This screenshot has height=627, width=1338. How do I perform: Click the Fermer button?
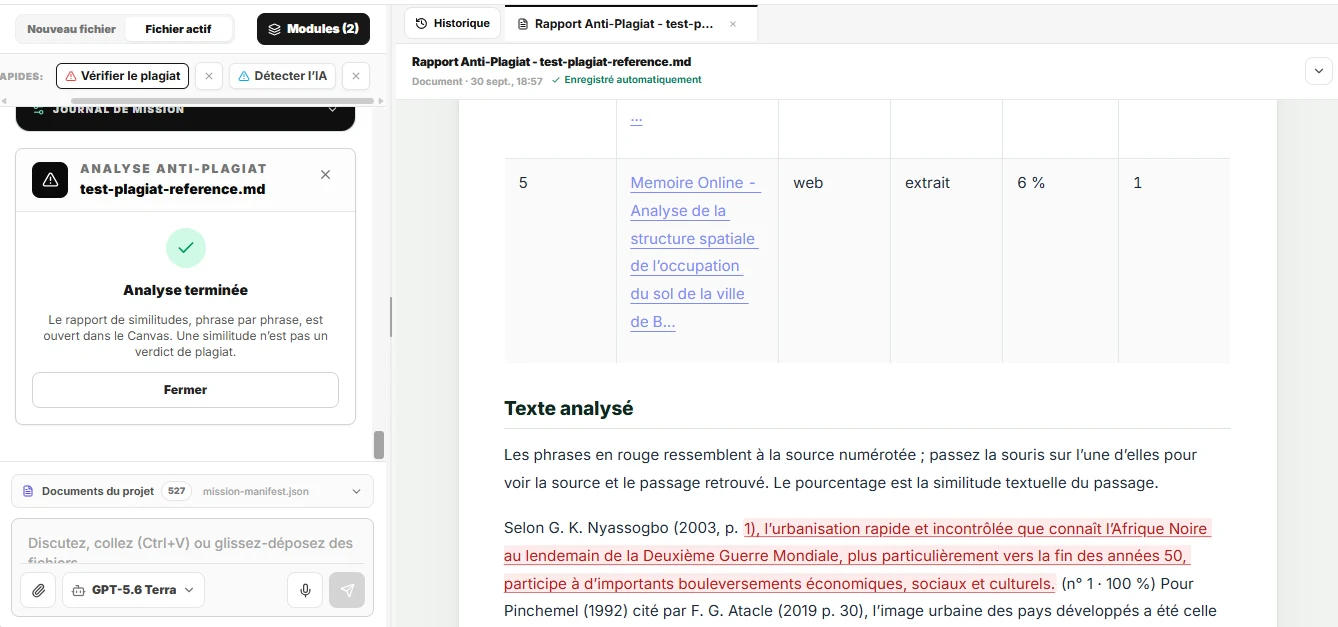click(185, 390)
